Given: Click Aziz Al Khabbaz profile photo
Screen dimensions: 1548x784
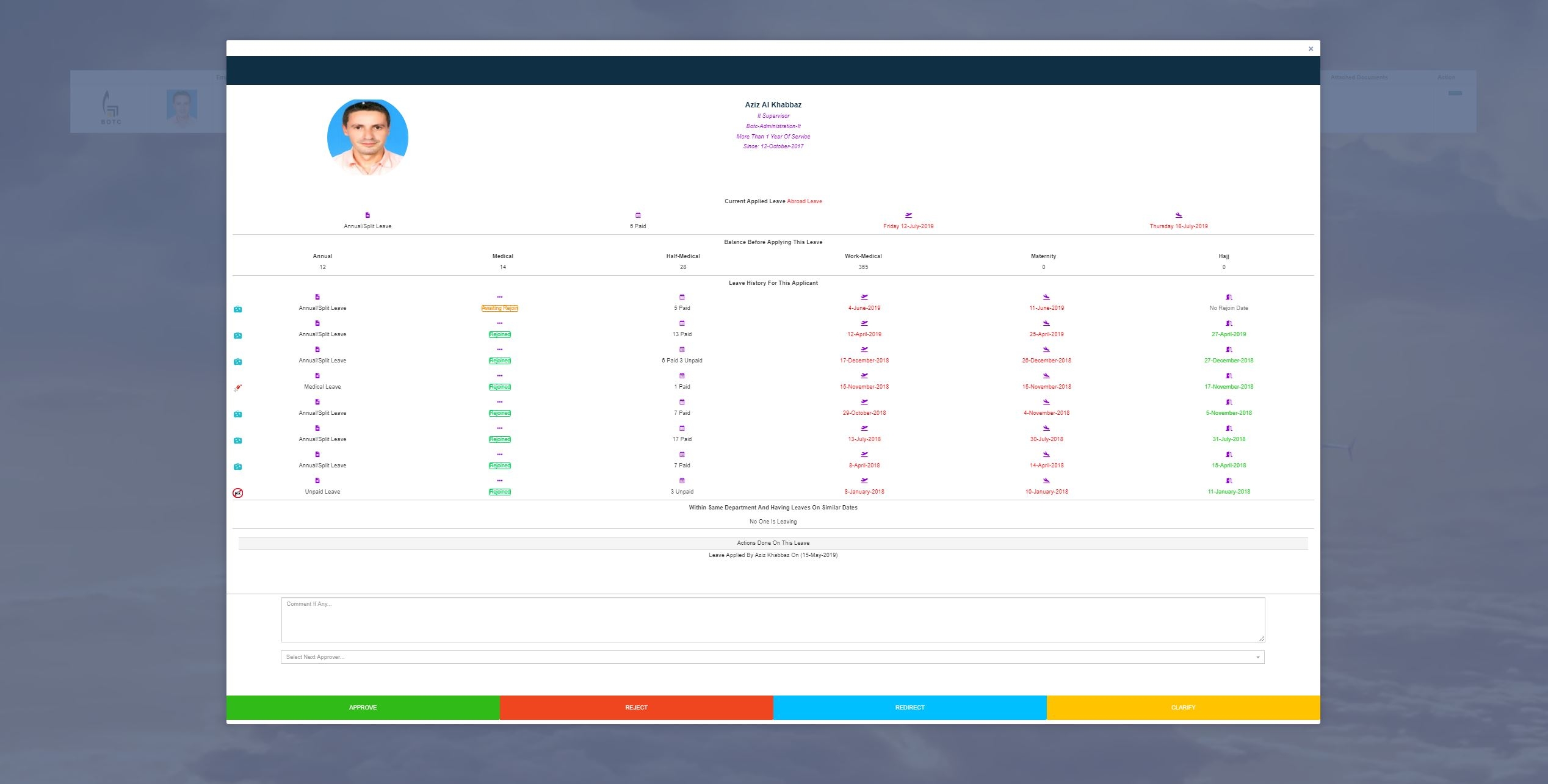Looking at the screenshot, I should [x=367, y=137].
